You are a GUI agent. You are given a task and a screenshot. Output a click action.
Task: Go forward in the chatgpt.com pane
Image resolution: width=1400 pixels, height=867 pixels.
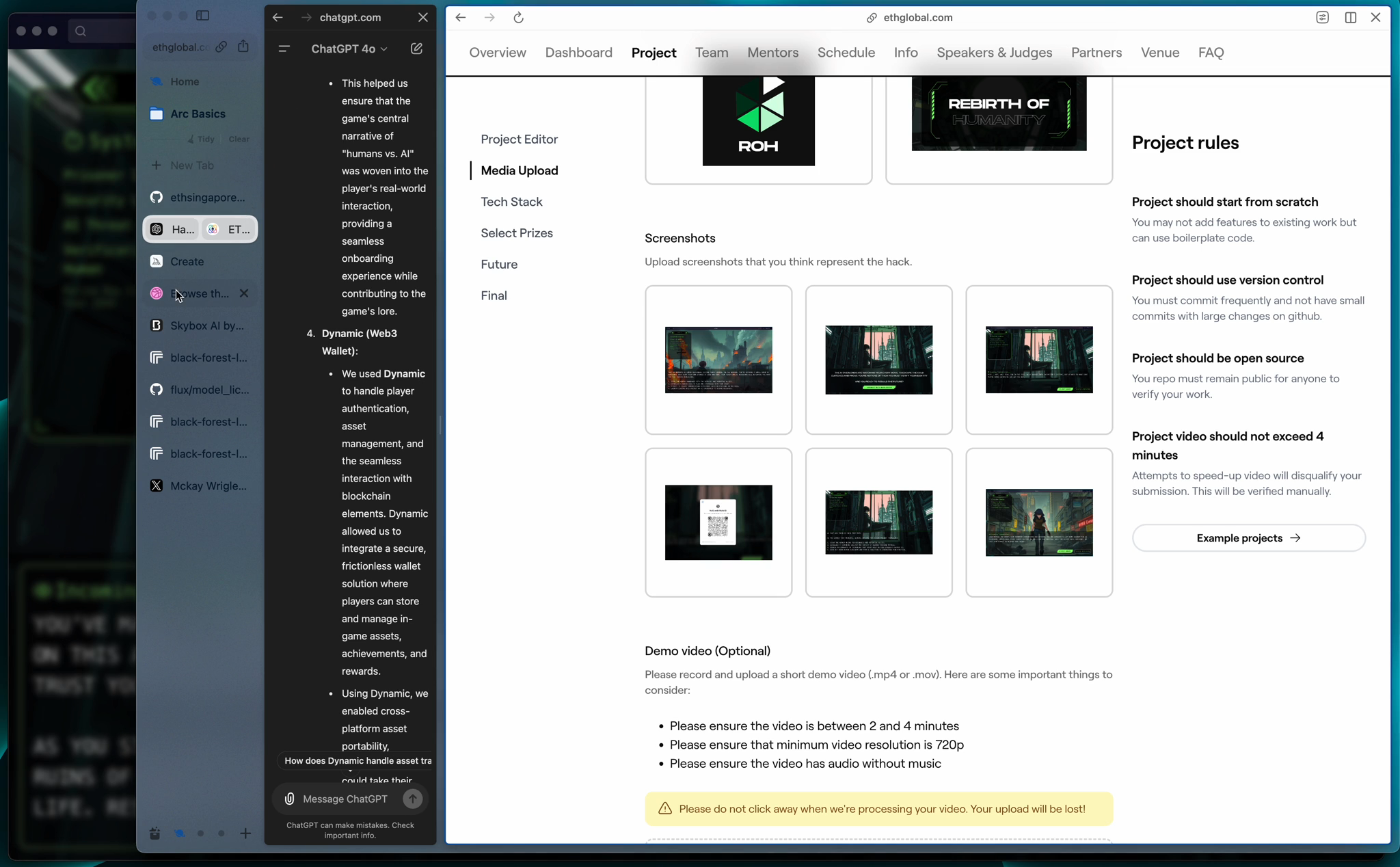point(306,18)
